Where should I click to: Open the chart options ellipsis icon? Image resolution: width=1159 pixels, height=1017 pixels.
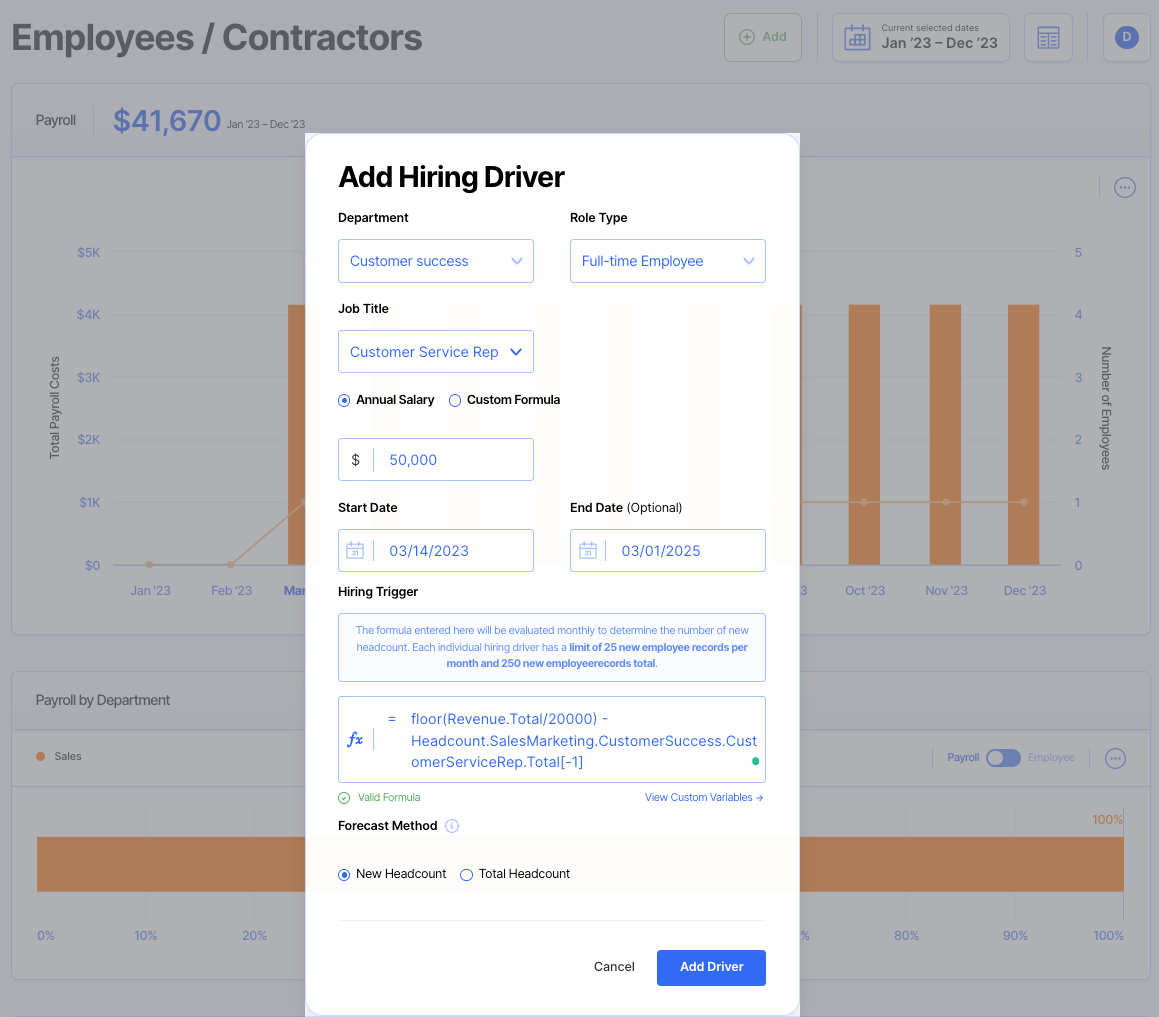coord(1124,187)
